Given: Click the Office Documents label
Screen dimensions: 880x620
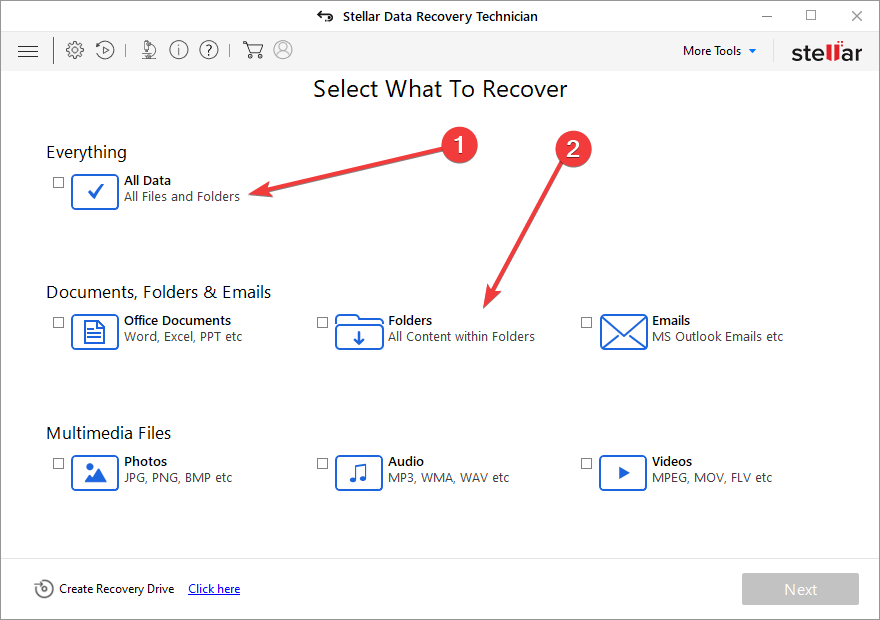Looking at the screenshot, I should click(177, 320).
